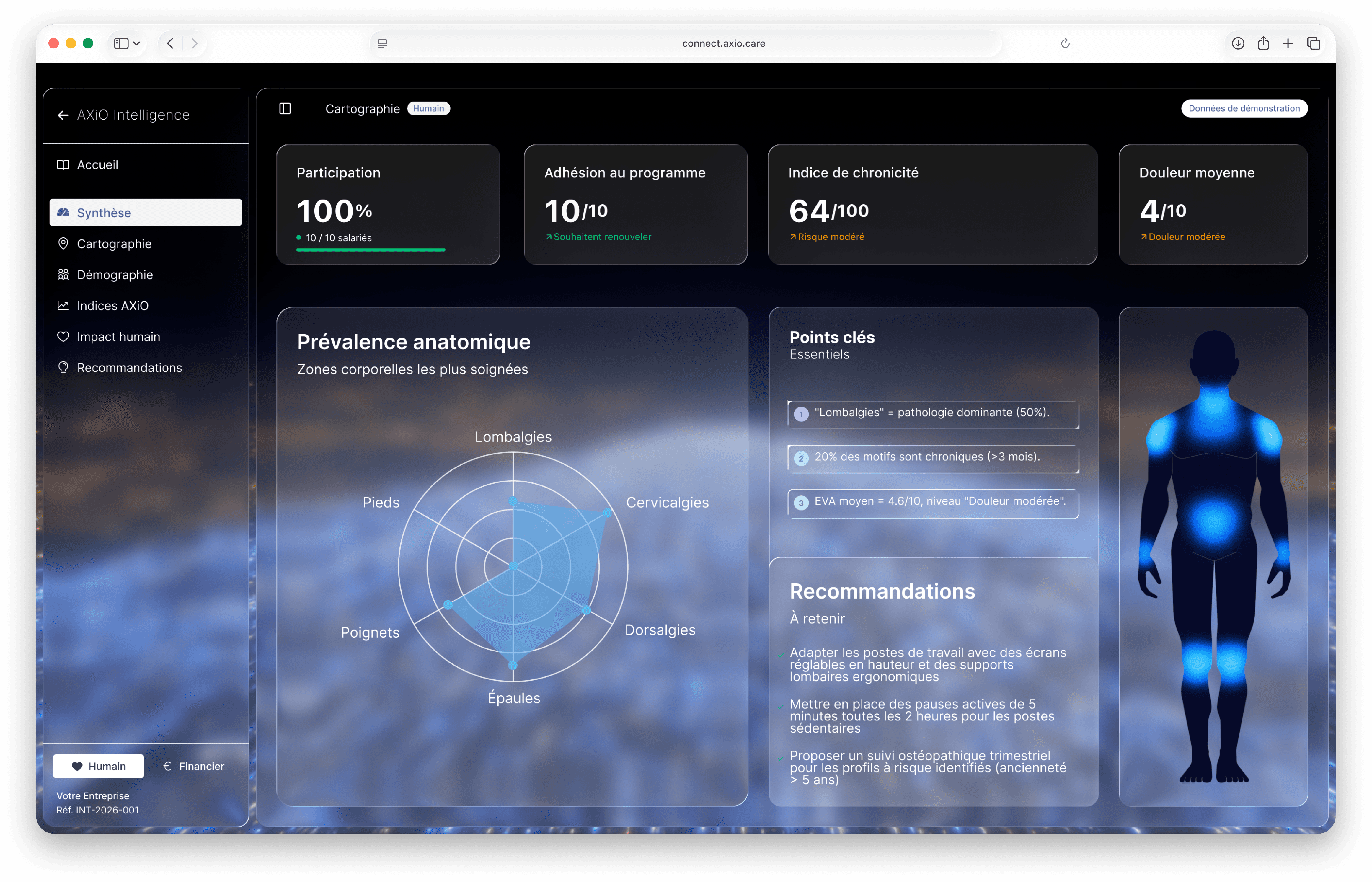This screenshot has height=882, width=1372.
Task: Click the Safari reload page icon
Action: (x=1065, y=43)
